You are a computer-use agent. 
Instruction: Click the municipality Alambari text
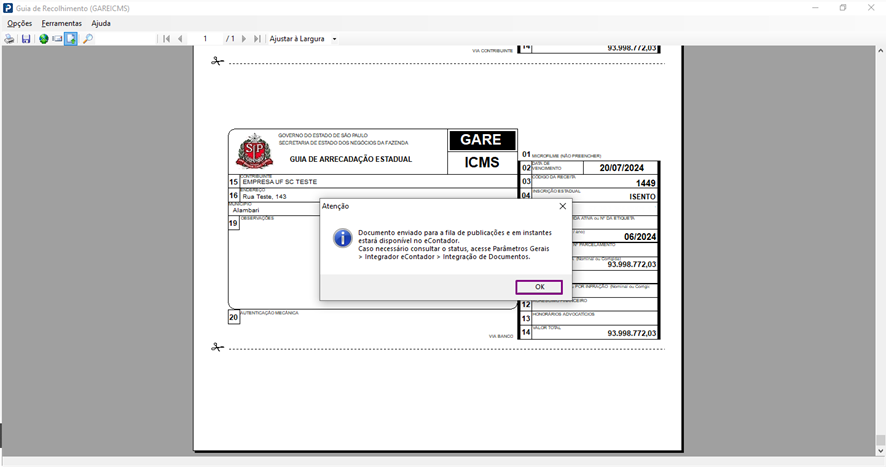pos(246,210)
